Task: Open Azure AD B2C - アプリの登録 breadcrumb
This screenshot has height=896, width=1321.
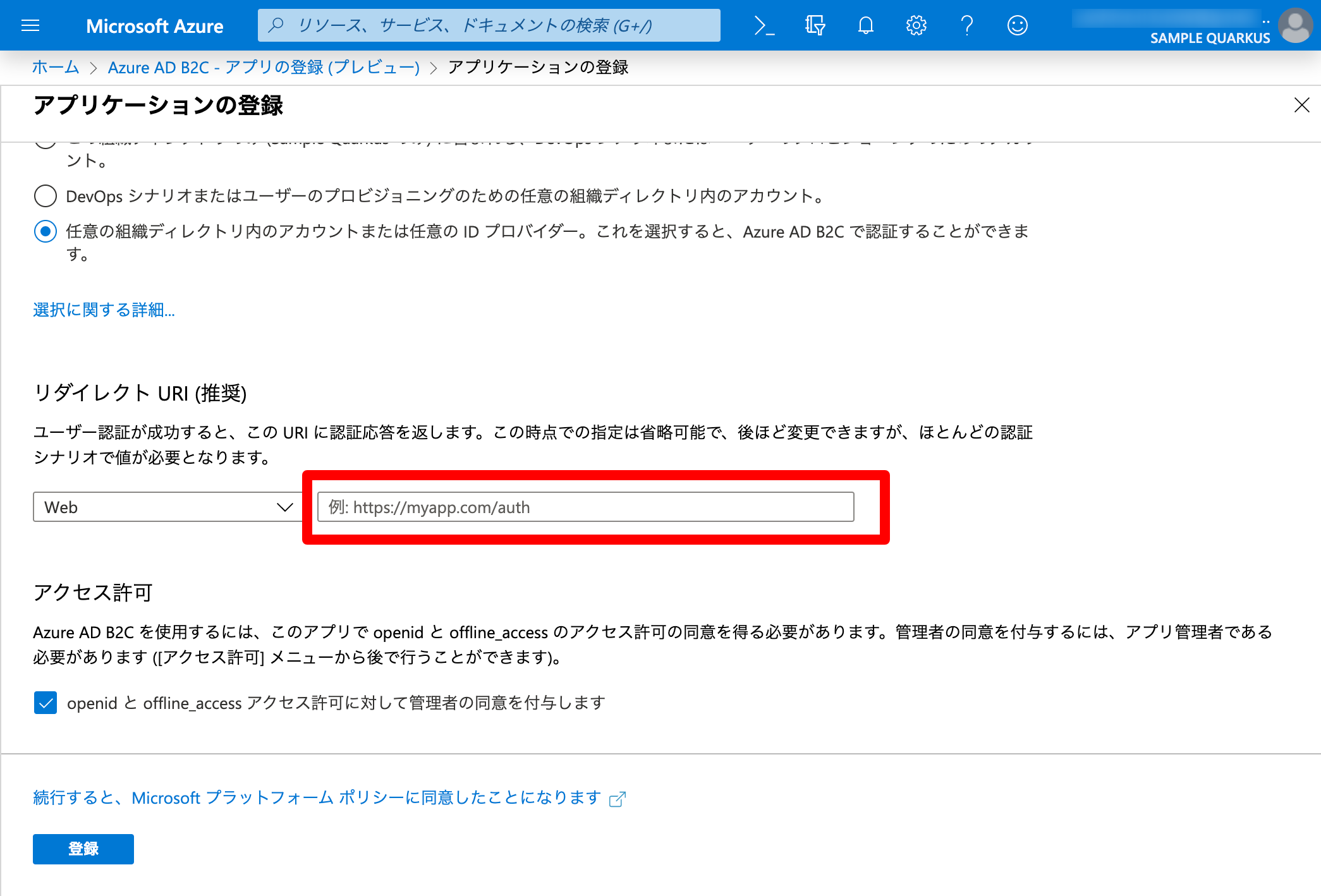Action: click(263, 67)
